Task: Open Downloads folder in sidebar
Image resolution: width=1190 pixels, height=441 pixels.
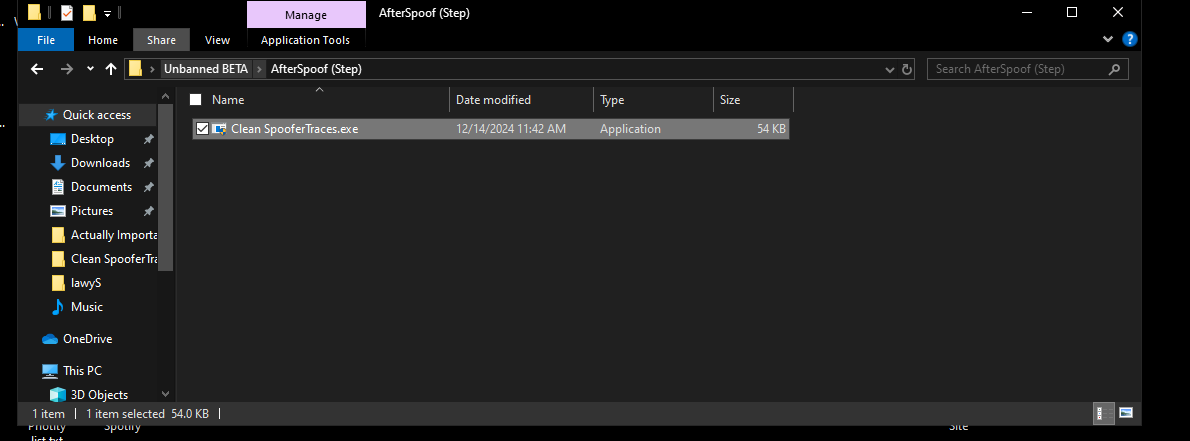Action: pos(100,163)
